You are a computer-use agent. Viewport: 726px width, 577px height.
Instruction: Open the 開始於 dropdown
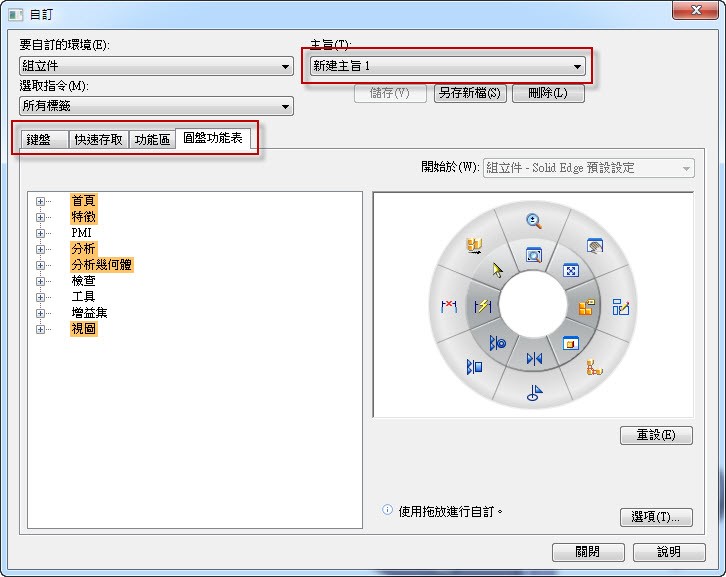click(x=588, y=168)
